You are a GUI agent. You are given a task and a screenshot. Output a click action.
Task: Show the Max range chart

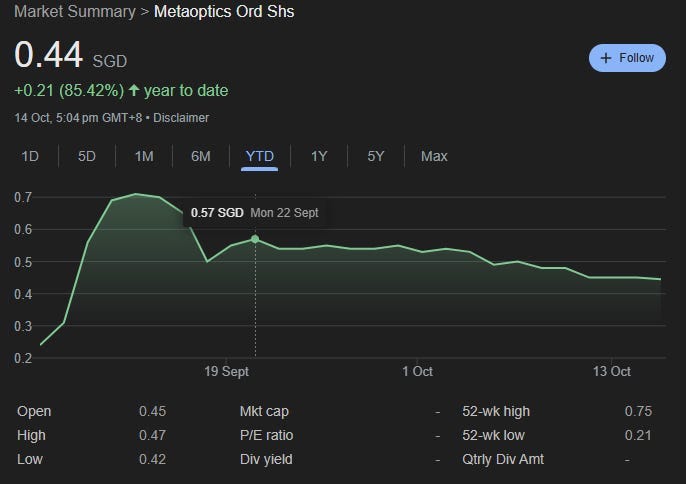434,156
